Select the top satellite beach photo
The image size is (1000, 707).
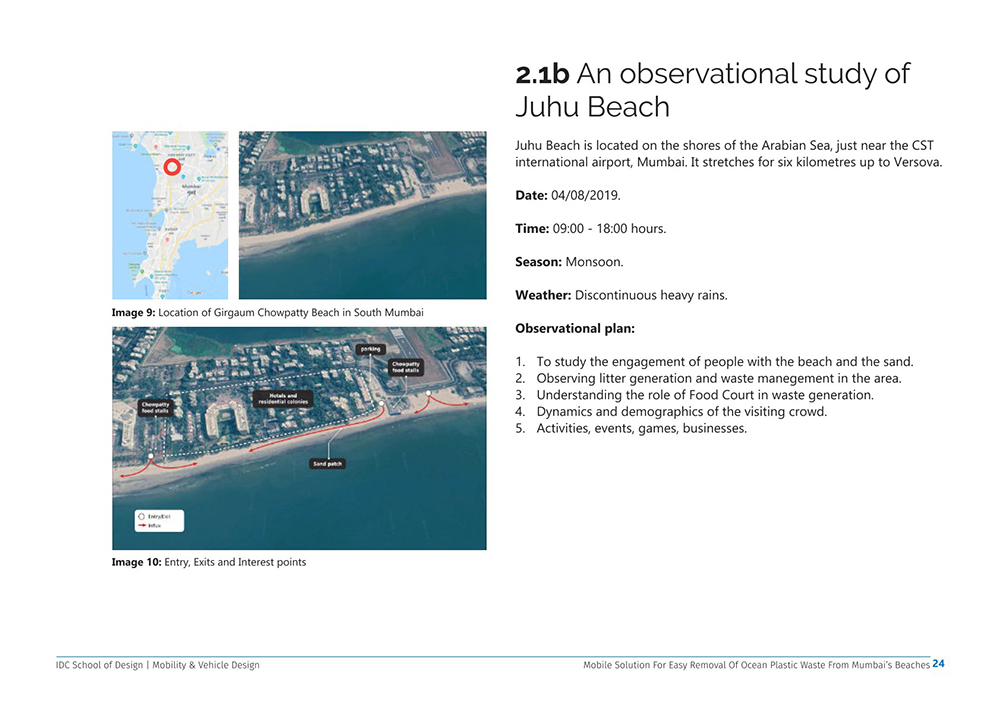[362, 215]
